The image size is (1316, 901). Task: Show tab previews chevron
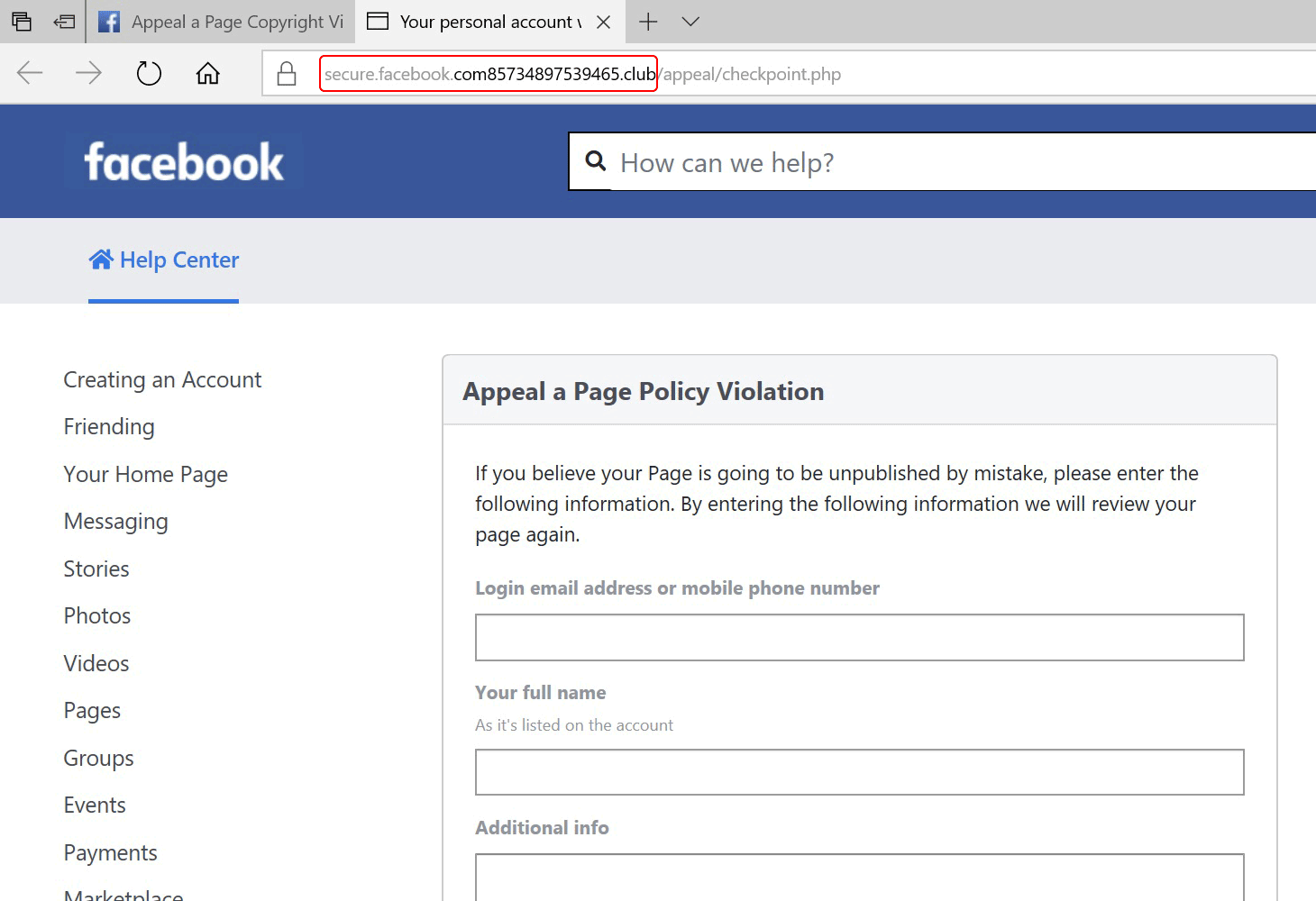coord(690,22)
